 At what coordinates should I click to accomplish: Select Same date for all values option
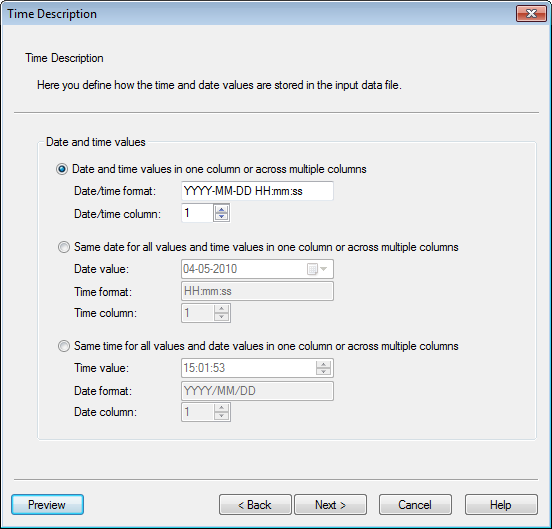pyautogui.click(x=64, y=247)
